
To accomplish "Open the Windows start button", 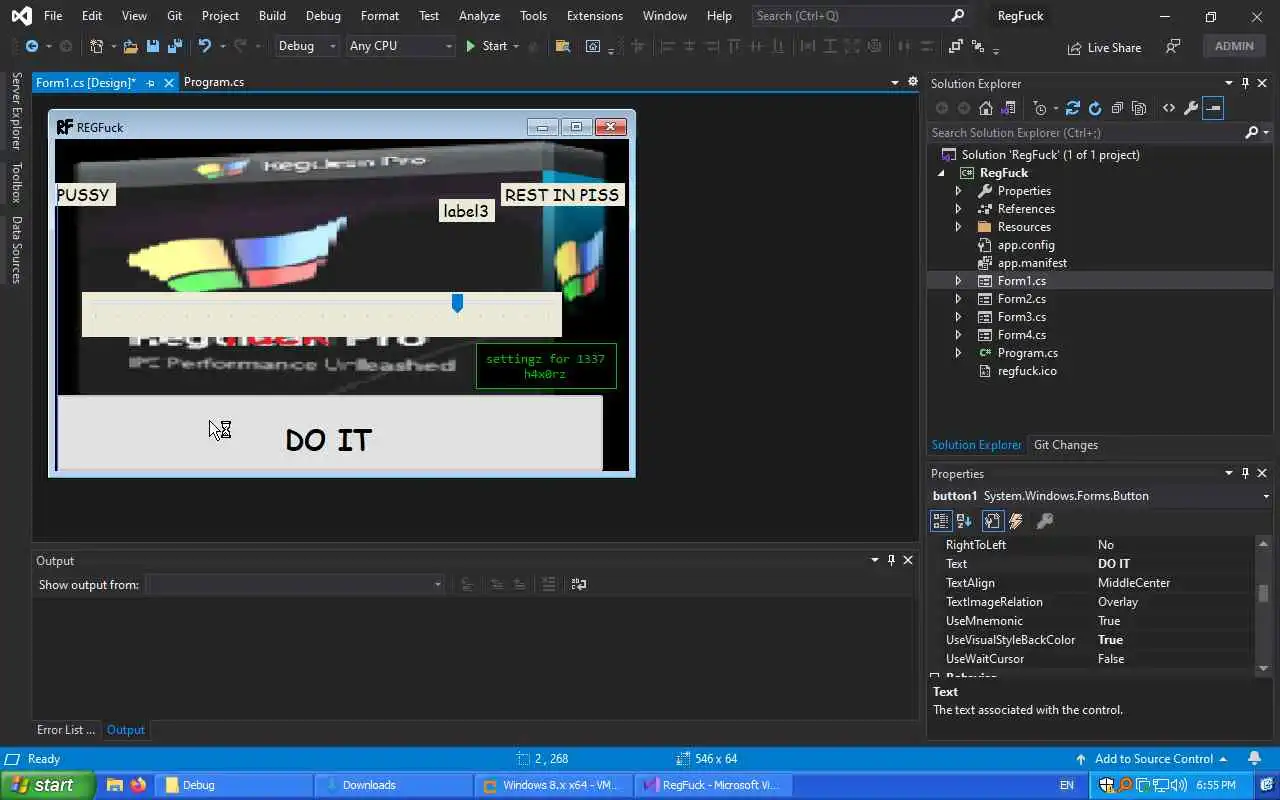I will coord(48,785).
